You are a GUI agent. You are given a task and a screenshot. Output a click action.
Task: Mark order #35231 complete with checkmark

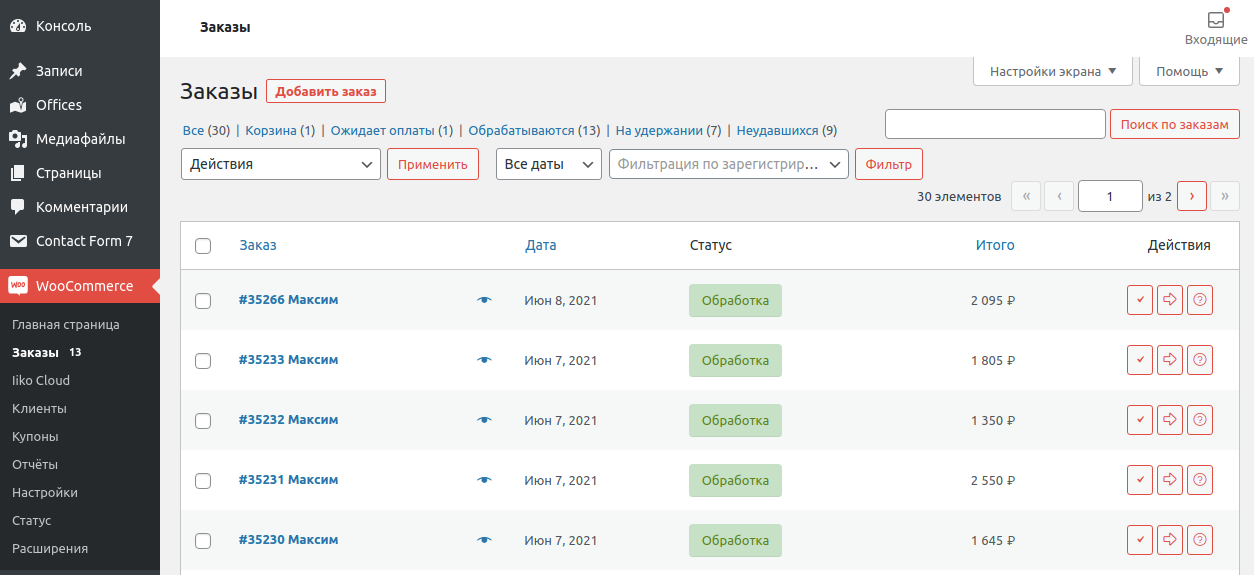click(x=1140, y=480)
